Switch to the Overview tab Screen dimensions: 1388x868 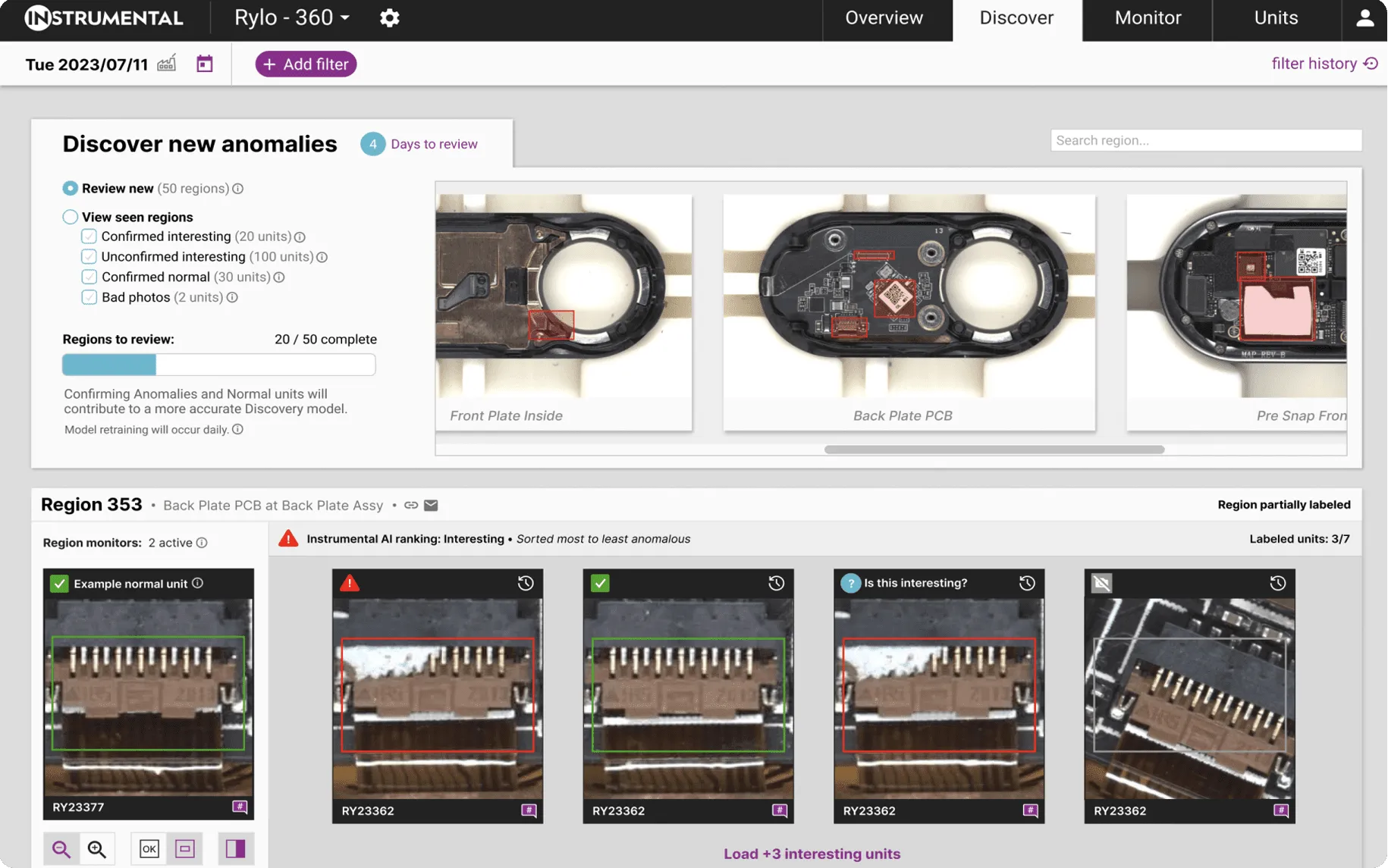(x=884, y=18)
